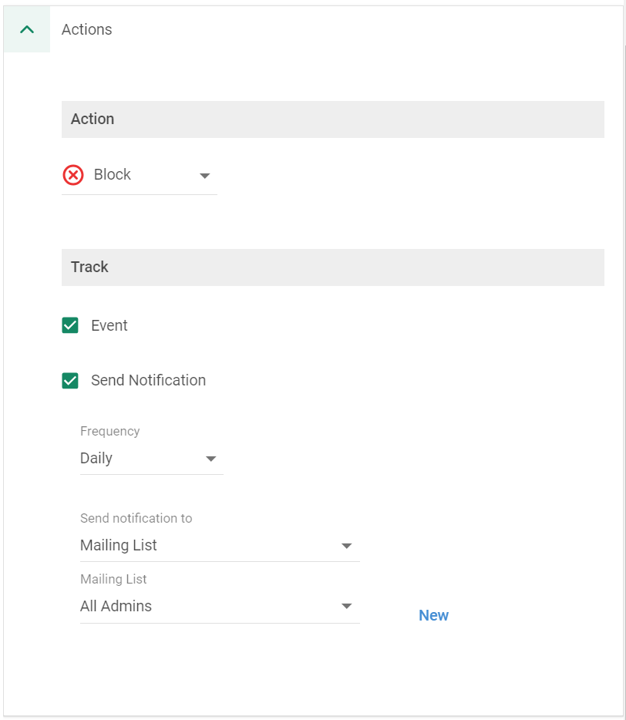Click the Frequency field label

coord(110,431)
